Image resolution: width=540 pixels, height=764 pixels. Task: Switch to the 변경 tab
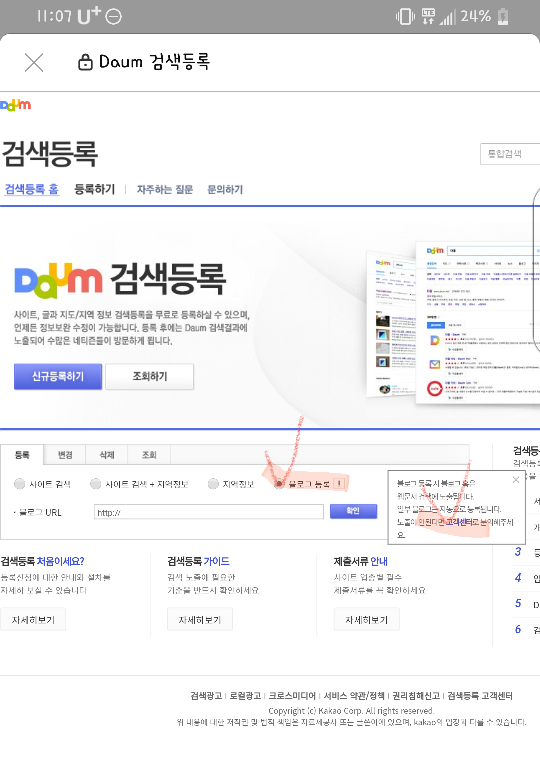(65, 455)
